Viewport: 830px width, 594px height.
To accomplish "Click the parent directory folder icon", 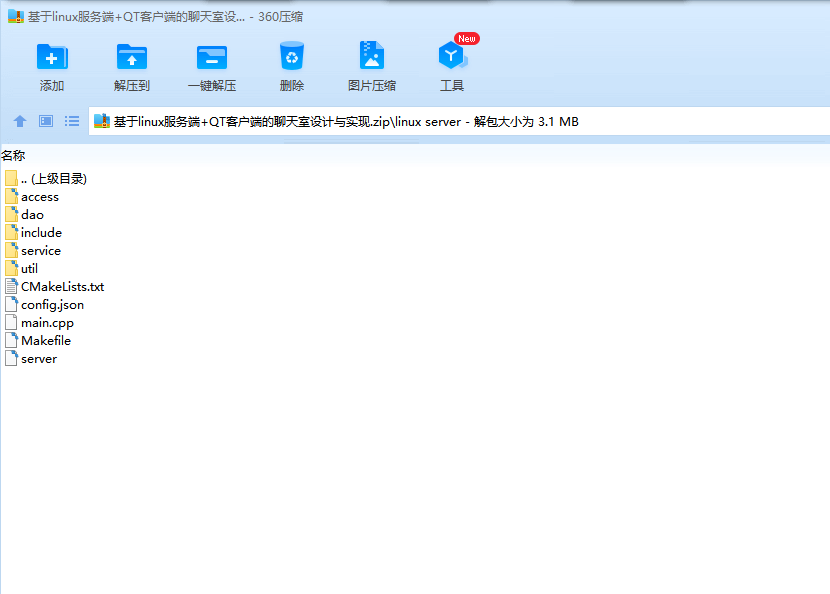I will 12,178.
